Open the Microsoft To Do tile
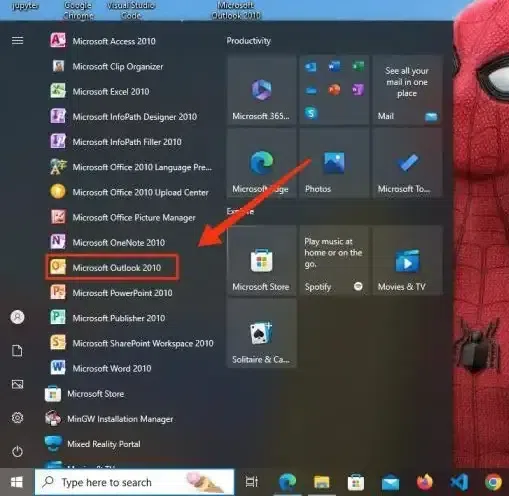The image size is (509, 496). pyautogui.click(x=407, y=163)
